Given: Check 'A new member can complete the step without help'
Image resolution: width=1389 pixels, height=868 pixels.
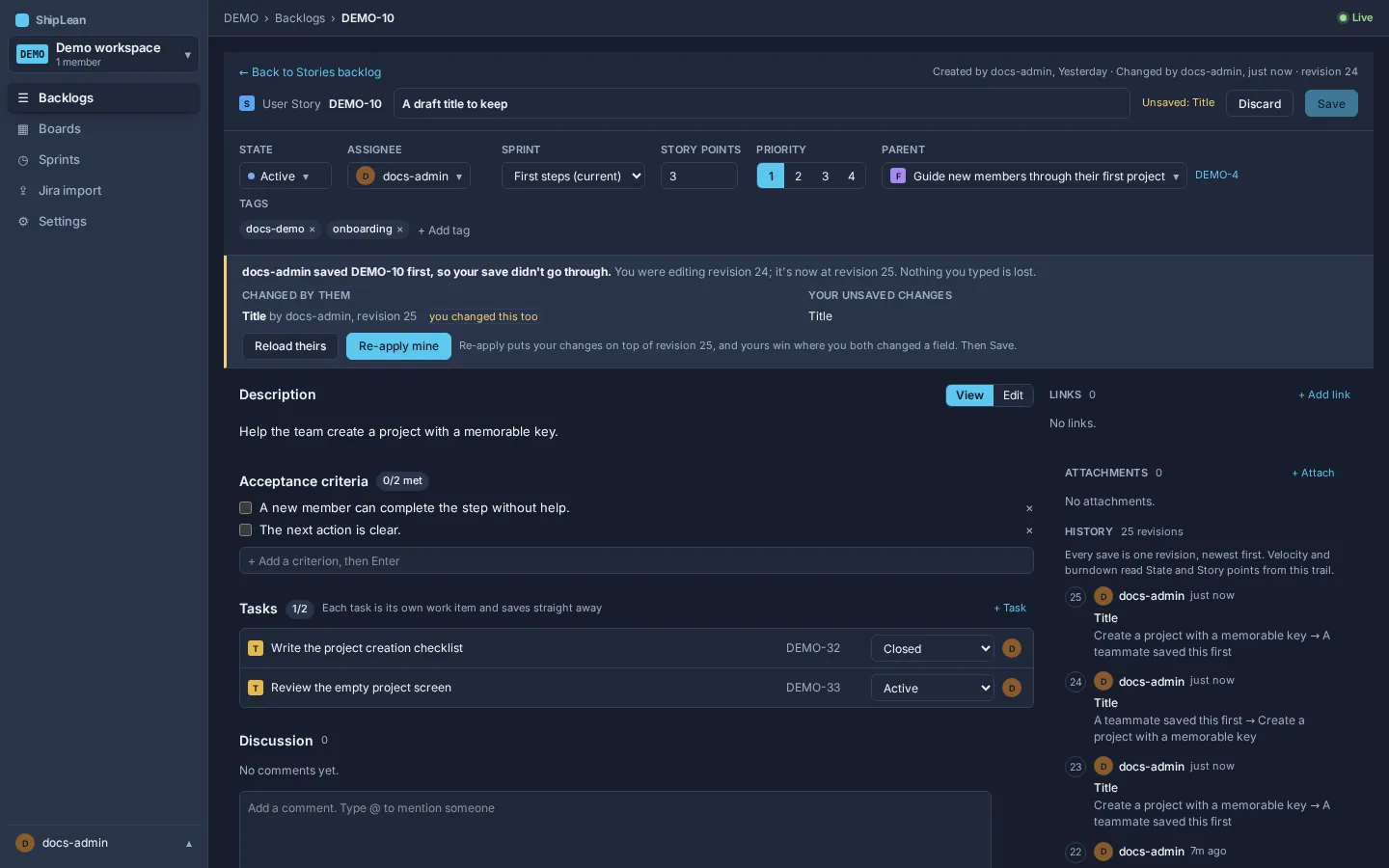Looking at the screenshot, I should (246, 508).
